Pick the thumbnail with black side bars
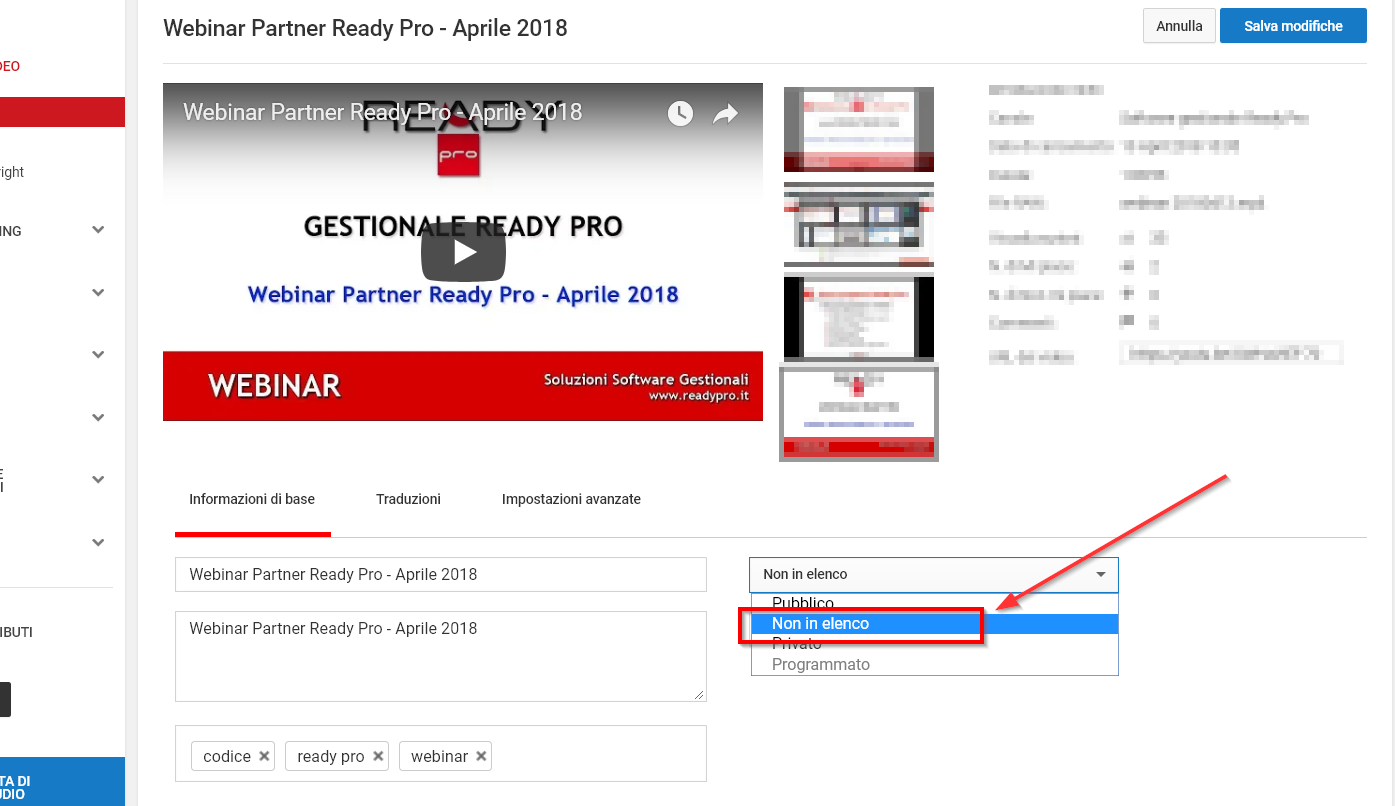The width and height of the screenshot is (1395, 806). coord(859,318)
